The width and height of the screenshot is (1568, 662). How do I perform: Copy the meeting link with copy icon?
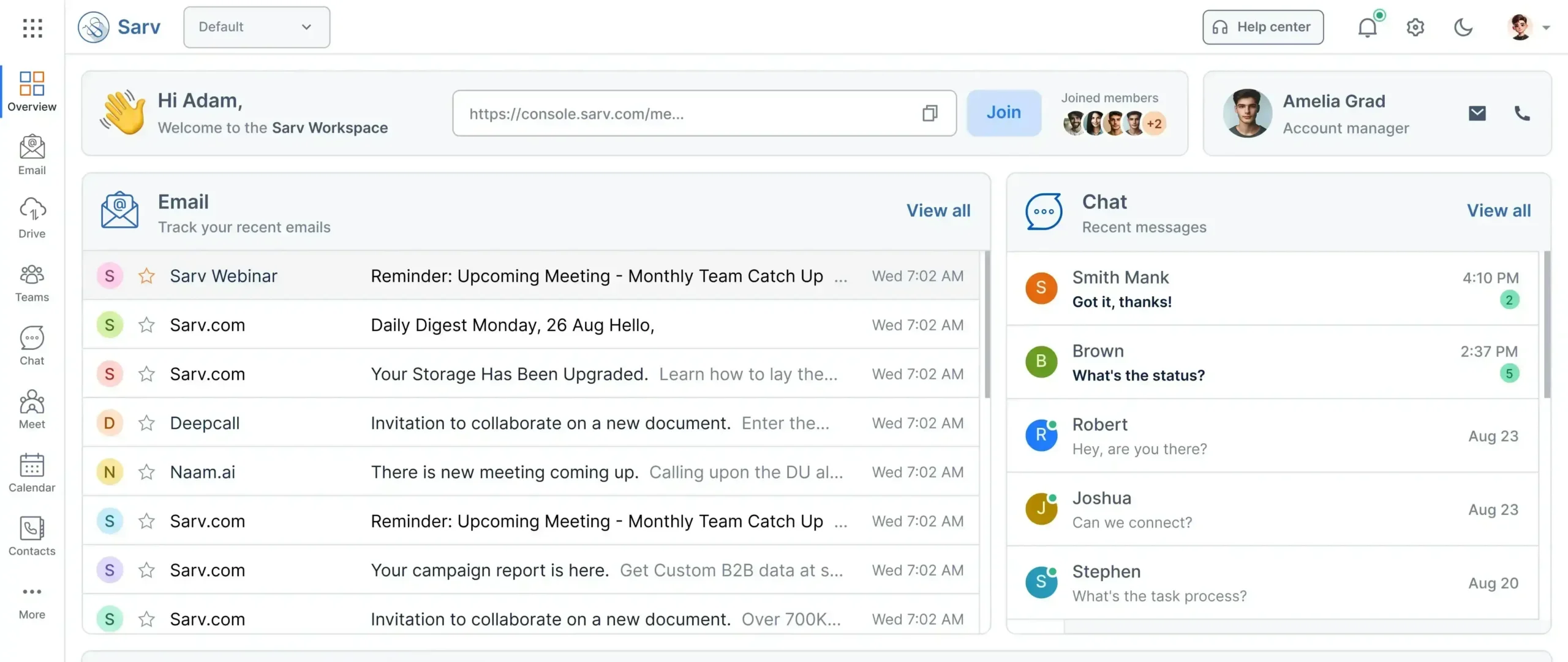point(930,113)
